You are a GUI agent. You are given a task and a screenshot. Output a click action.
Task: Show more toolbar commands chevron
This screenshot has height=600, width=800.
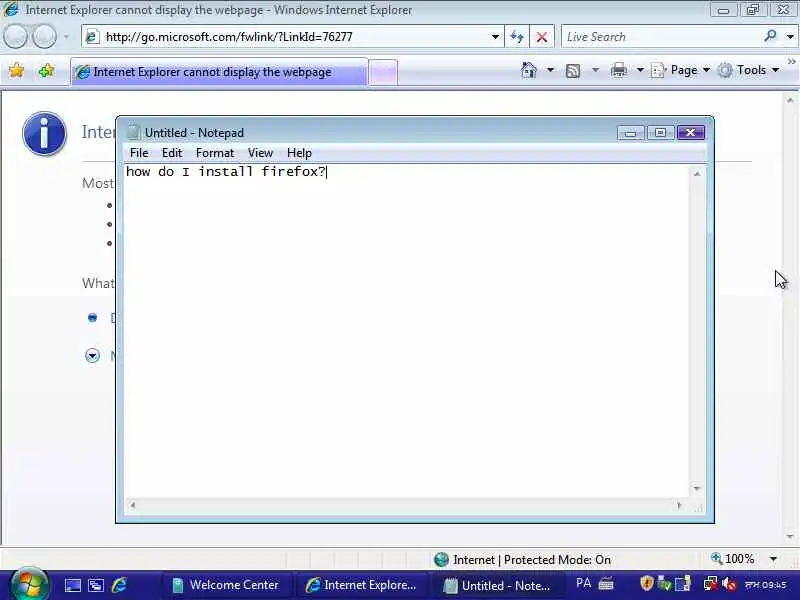click(x=791, y=62)
